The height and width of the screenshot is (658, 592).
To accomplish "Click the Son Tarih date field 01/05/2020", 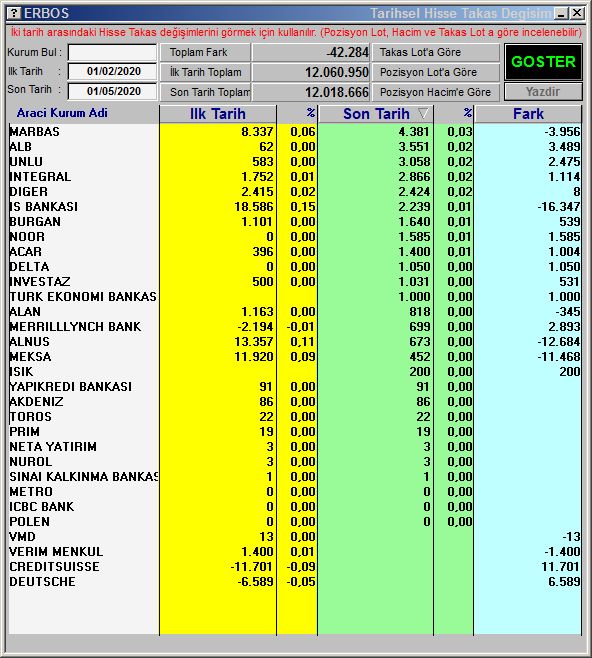I will point(112,91).
